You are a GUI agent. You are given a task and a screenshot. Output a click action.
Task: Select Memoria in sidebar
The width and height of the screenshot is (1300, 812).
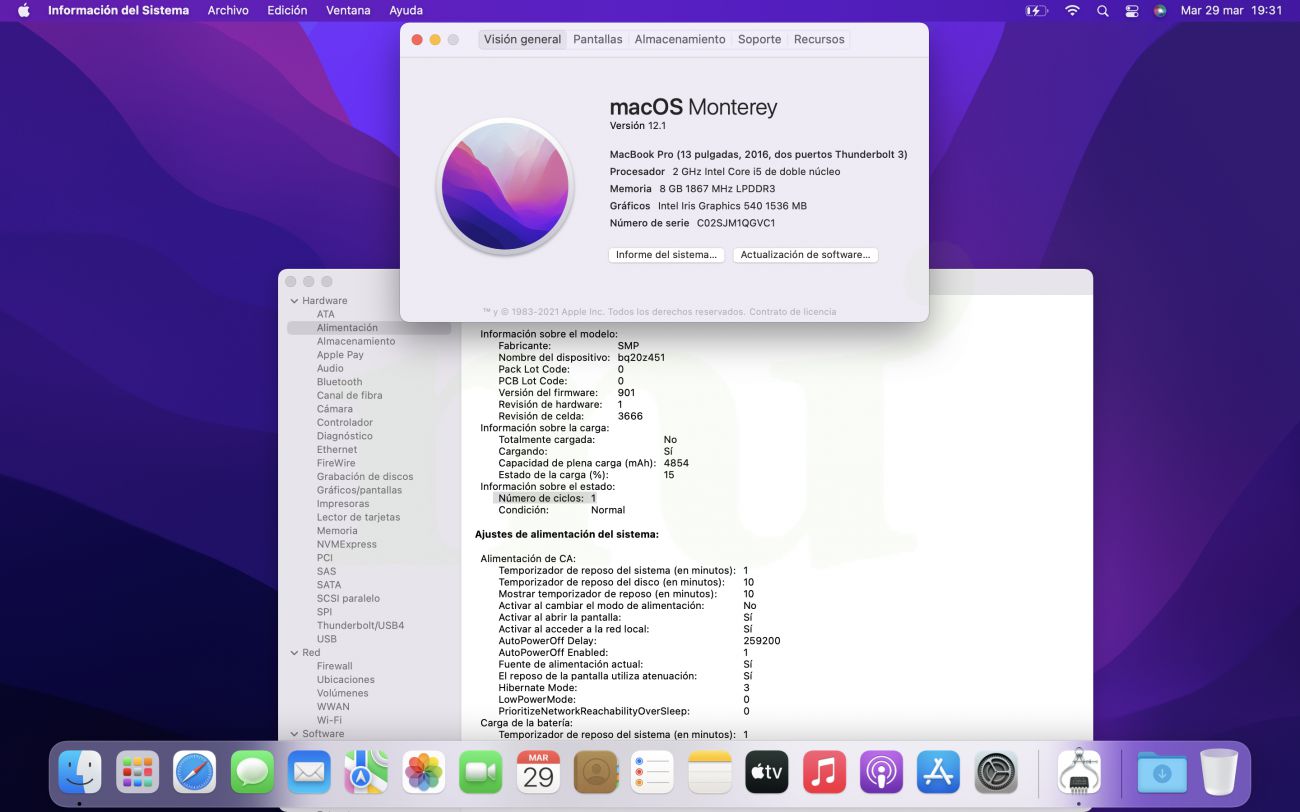click(337, 531)
